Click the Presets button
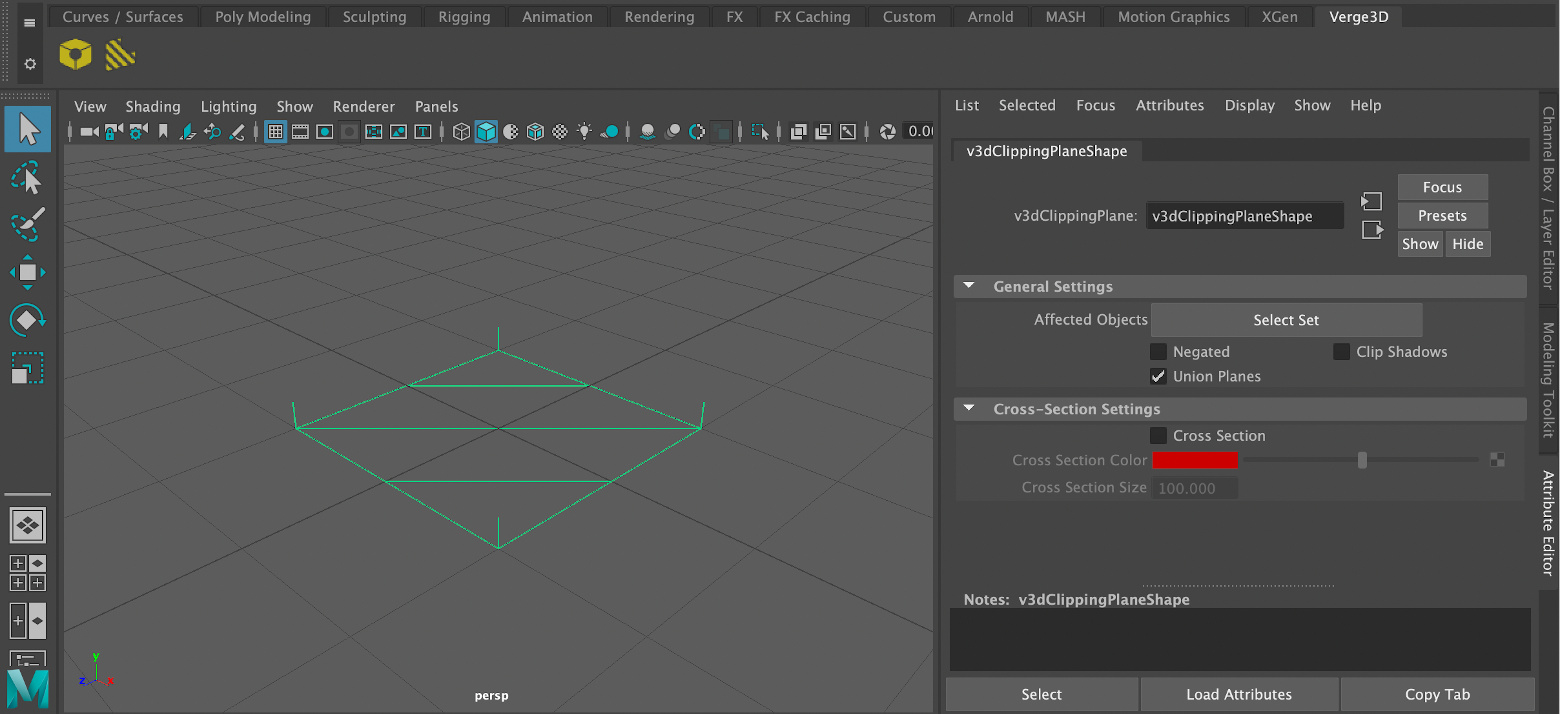The height and width of the screenshot is (714, 1560). point(1443,215)
